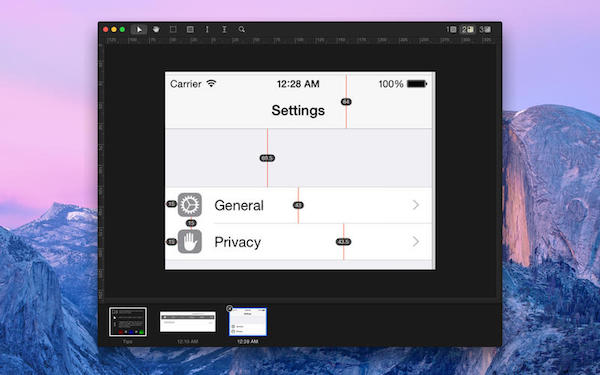
Task: Select the Settings screenshot thumbnail
Action: pos(248,322)
